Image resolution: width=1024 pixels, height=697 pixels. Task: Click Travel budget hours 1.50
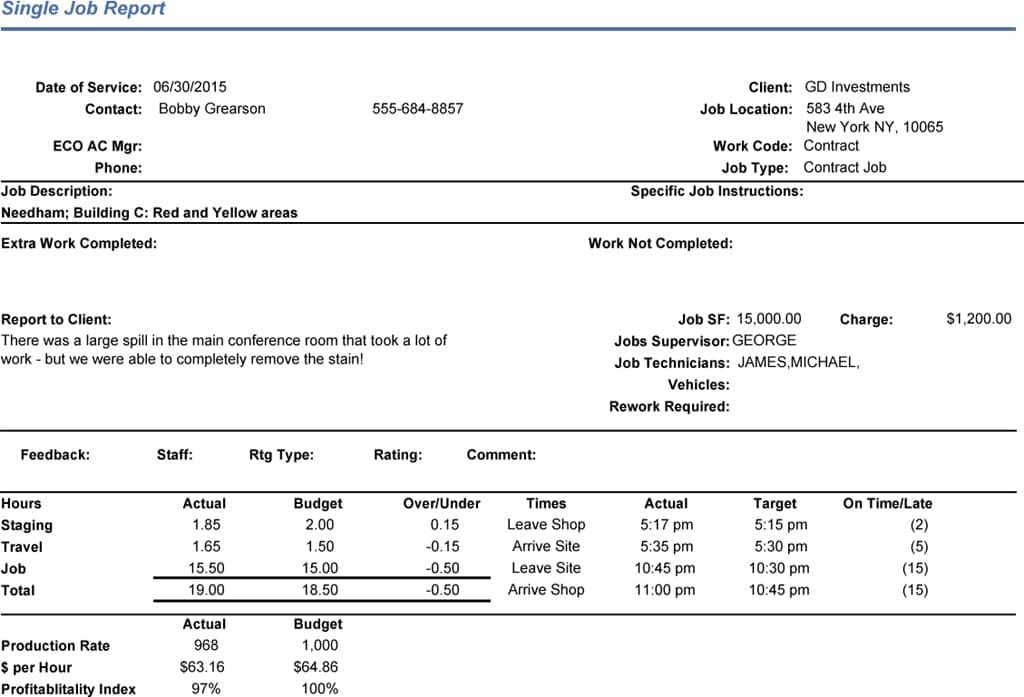[x=320, y=546]
